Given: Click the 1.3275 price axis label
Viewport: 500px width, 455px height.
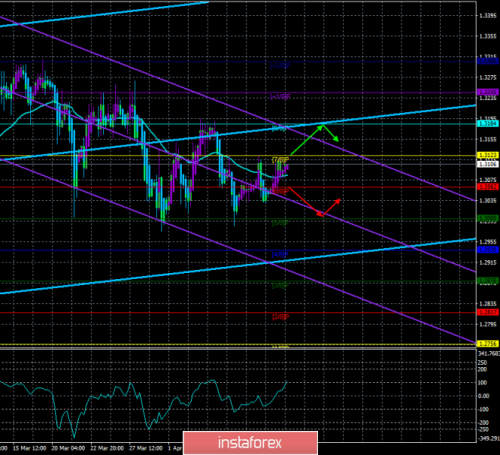Looking at the screenshot, I should click(488, 78).
